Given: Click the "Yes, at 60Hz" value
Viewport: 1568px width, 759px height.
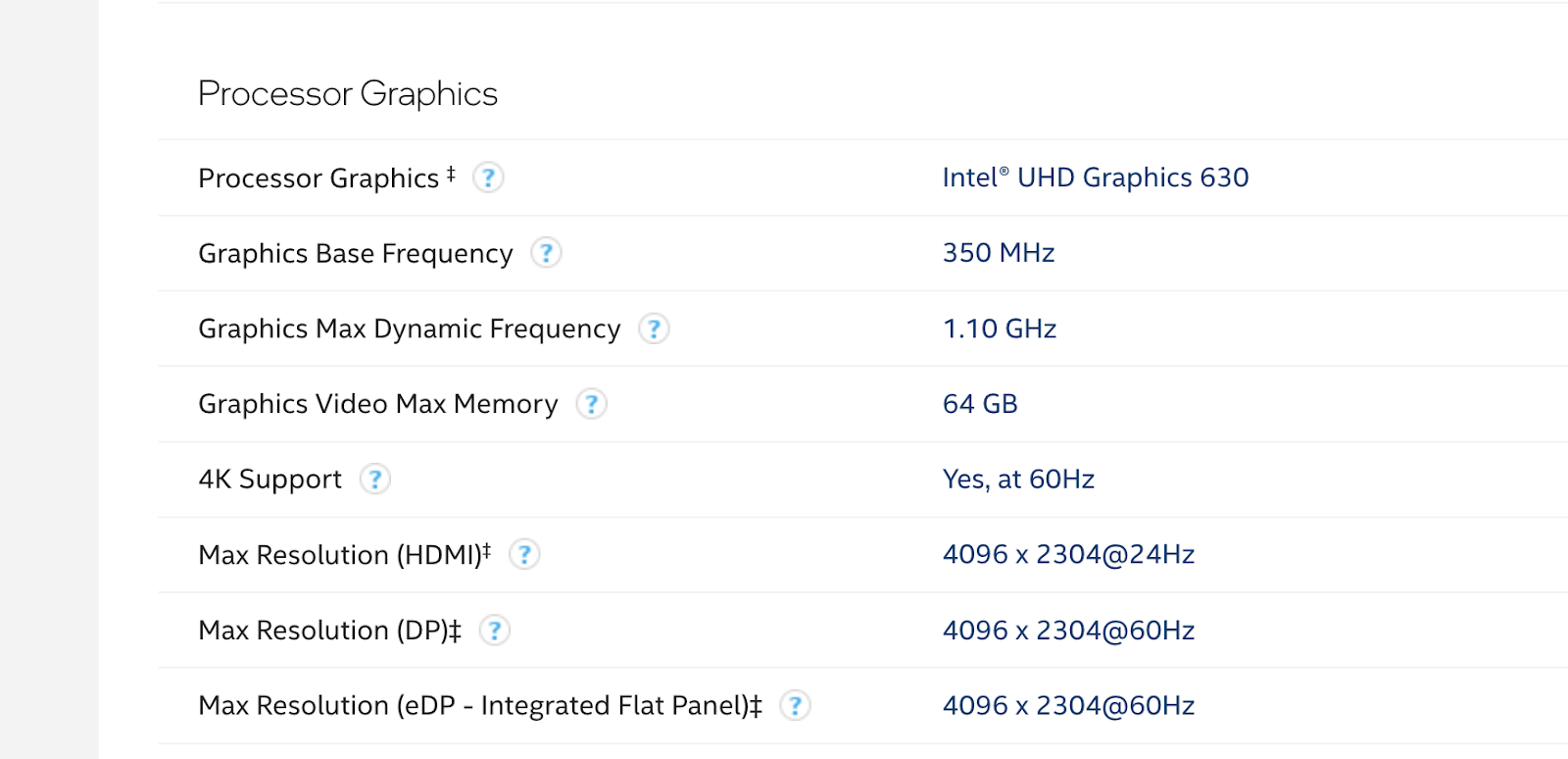Looking at the screenshot, I should [x=1017, y=480].
